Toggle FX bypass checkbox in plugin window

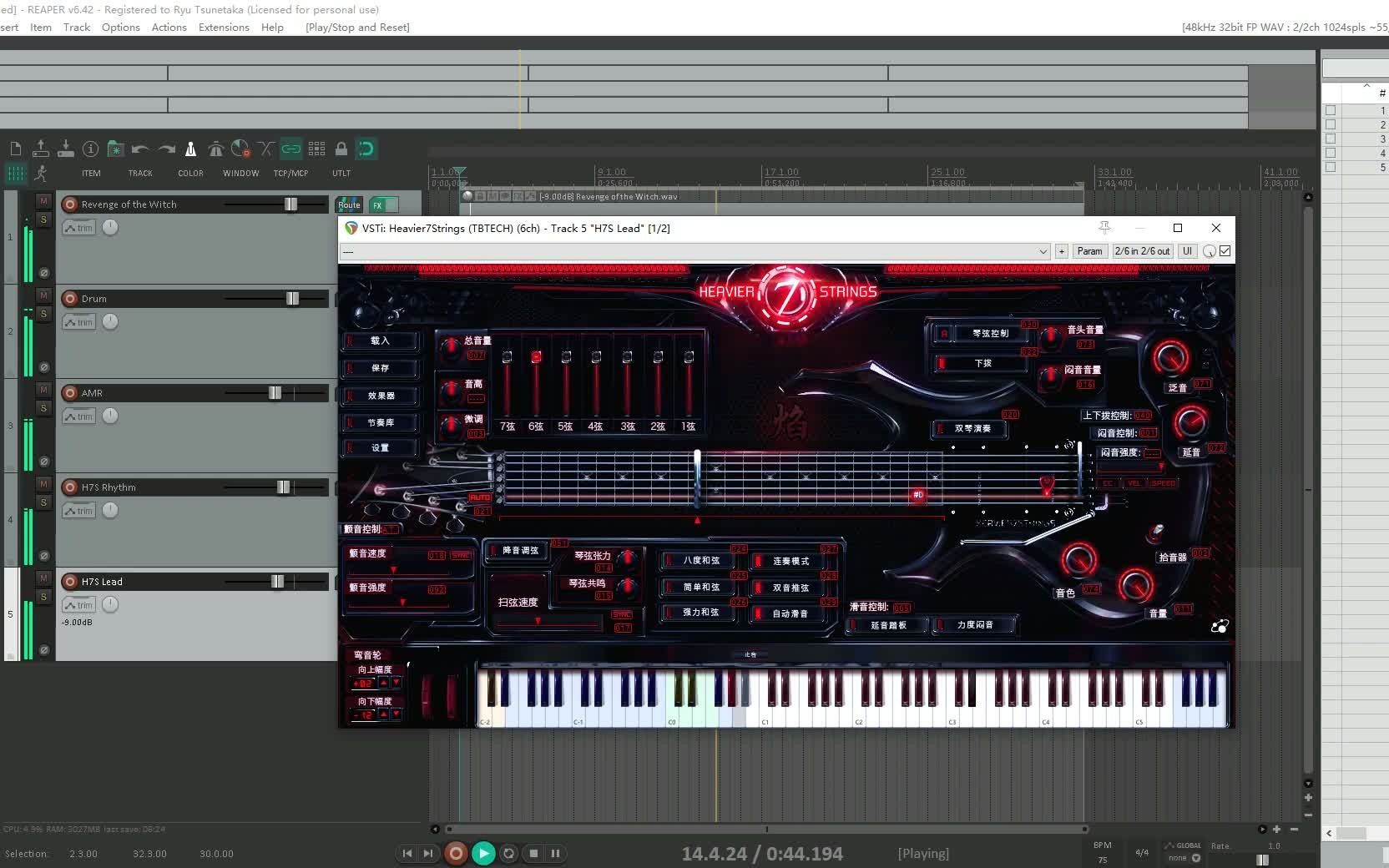1225,251
